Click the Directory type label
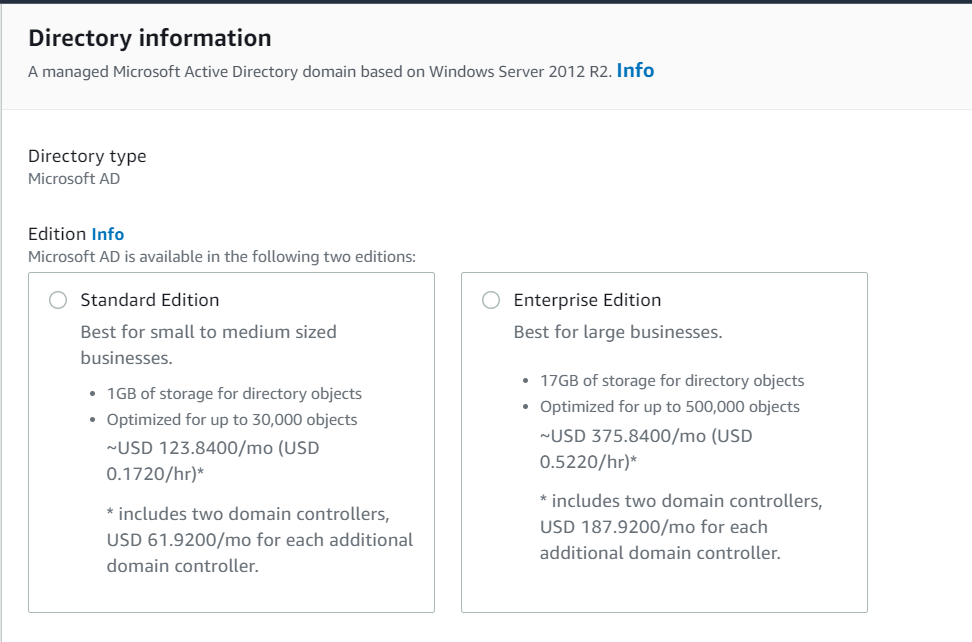Screen dimensions: 972x642 click(x=87, y=156)
